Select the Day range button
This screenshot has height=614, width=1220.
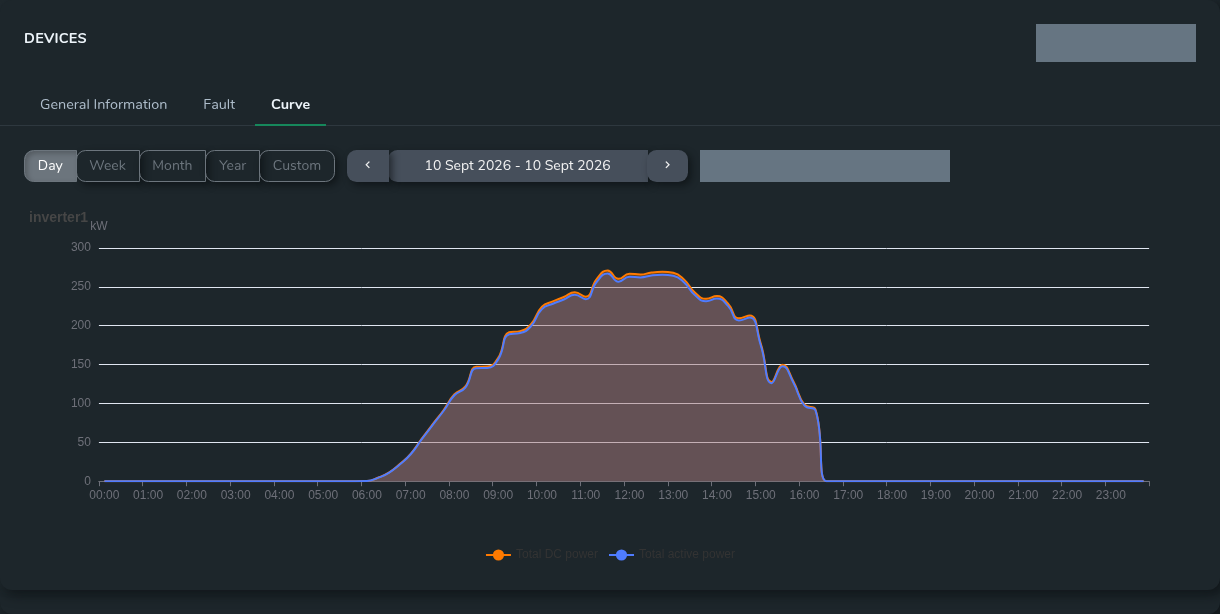[50, 166]
